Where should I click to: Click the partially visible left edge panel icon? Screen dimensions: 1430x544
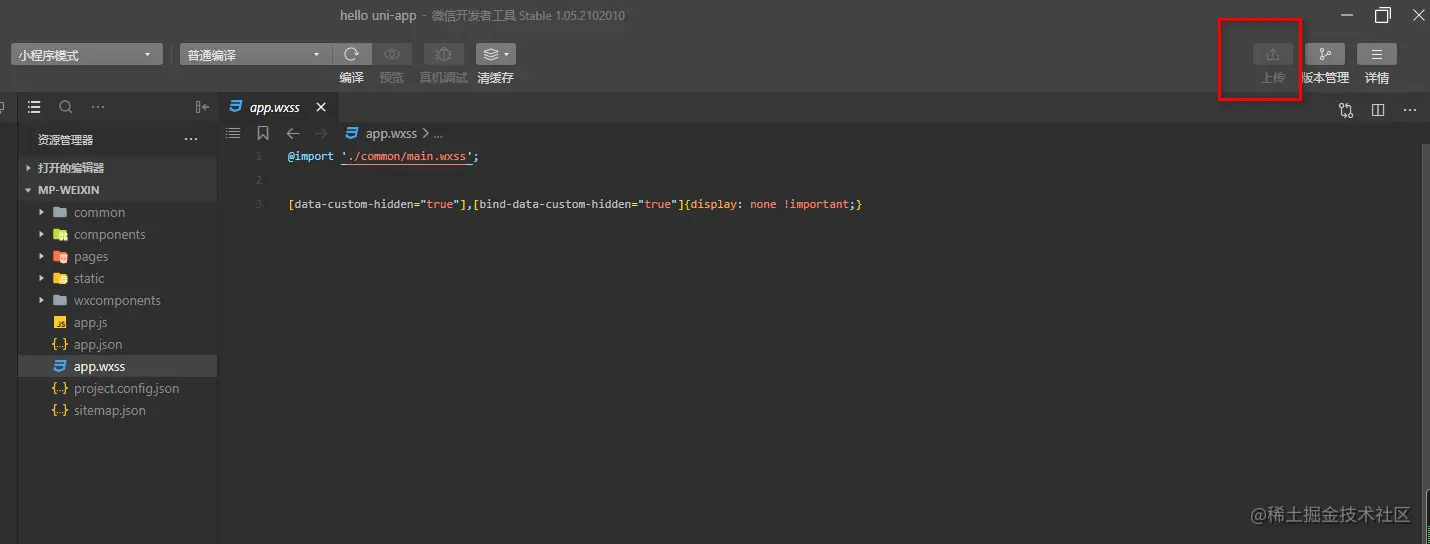click(3, 107)
